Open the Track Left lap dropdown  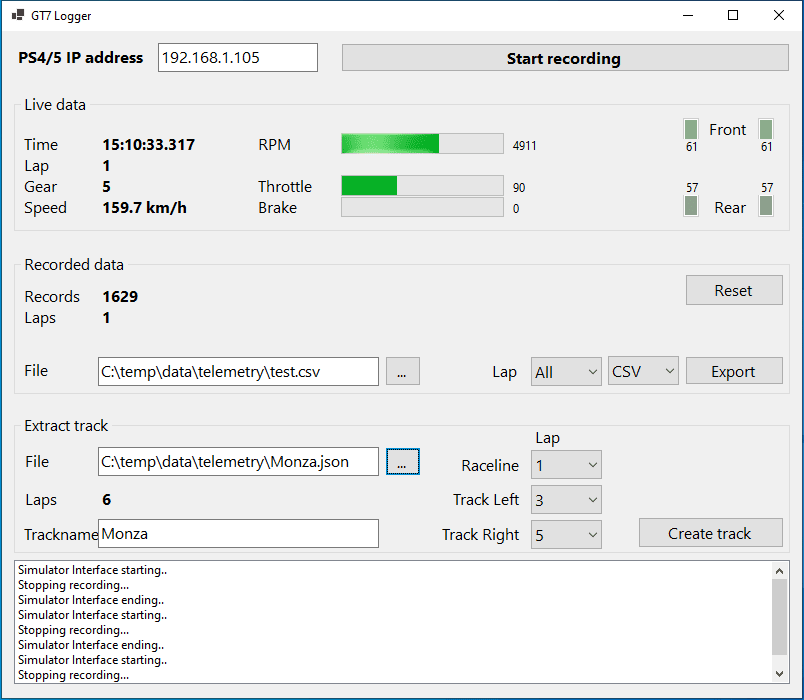(x=566, y=499)
